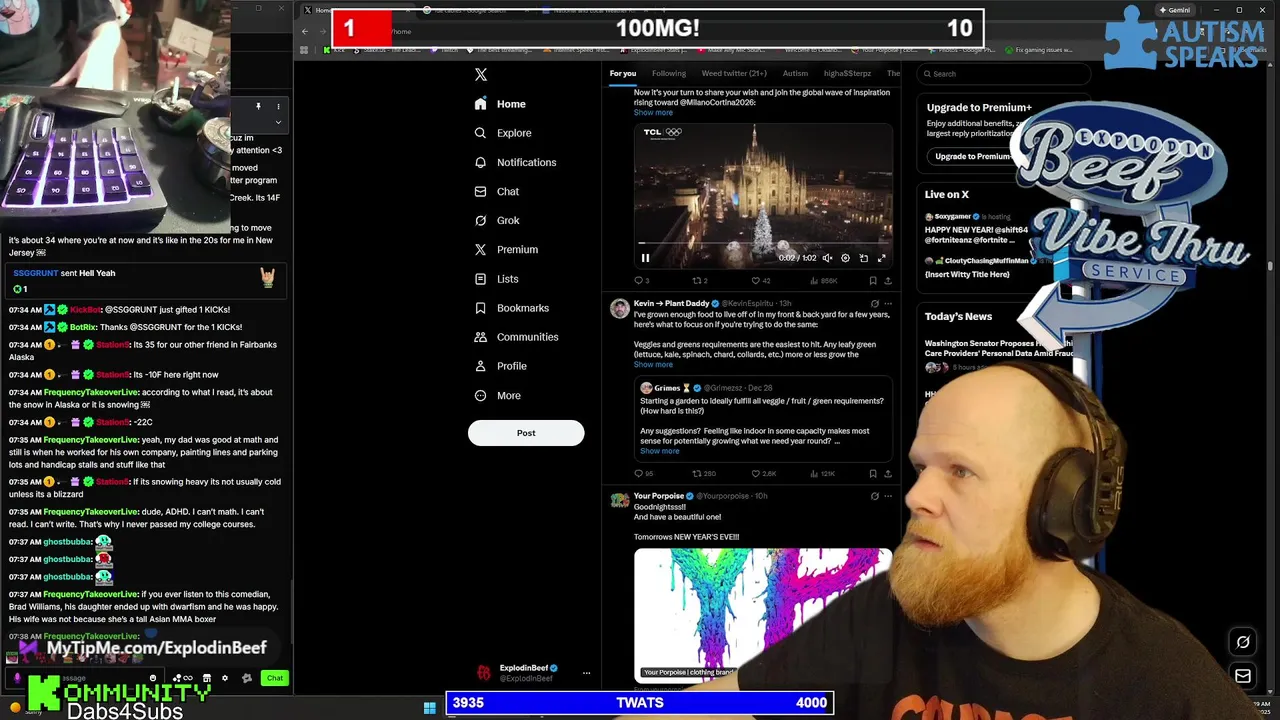Screen dimensions: 1280x720
Task: Collapse the pinned message chevron in chat
Action: 278,122
